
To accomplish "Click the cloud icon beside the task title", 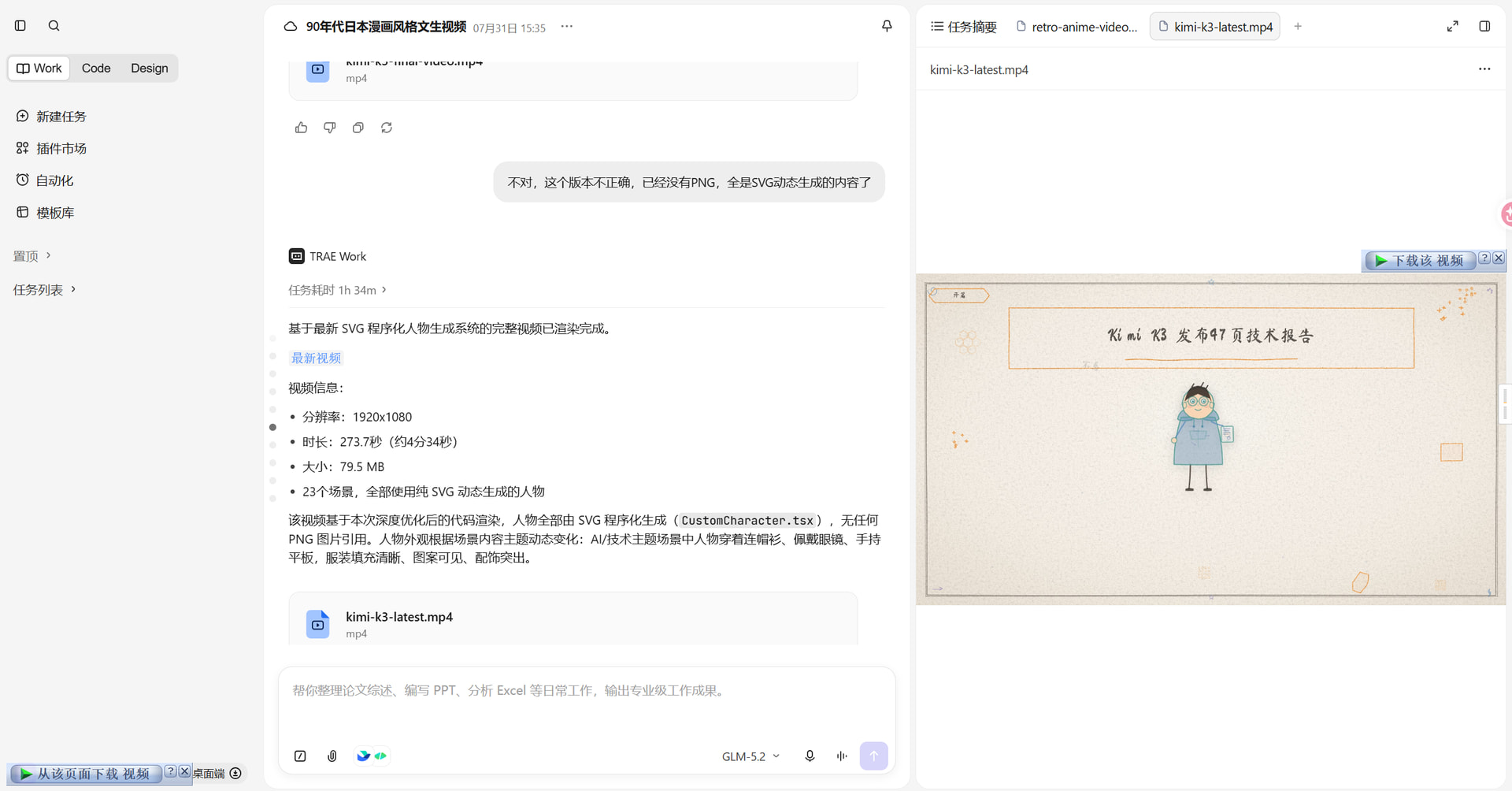I will point(291,27).
